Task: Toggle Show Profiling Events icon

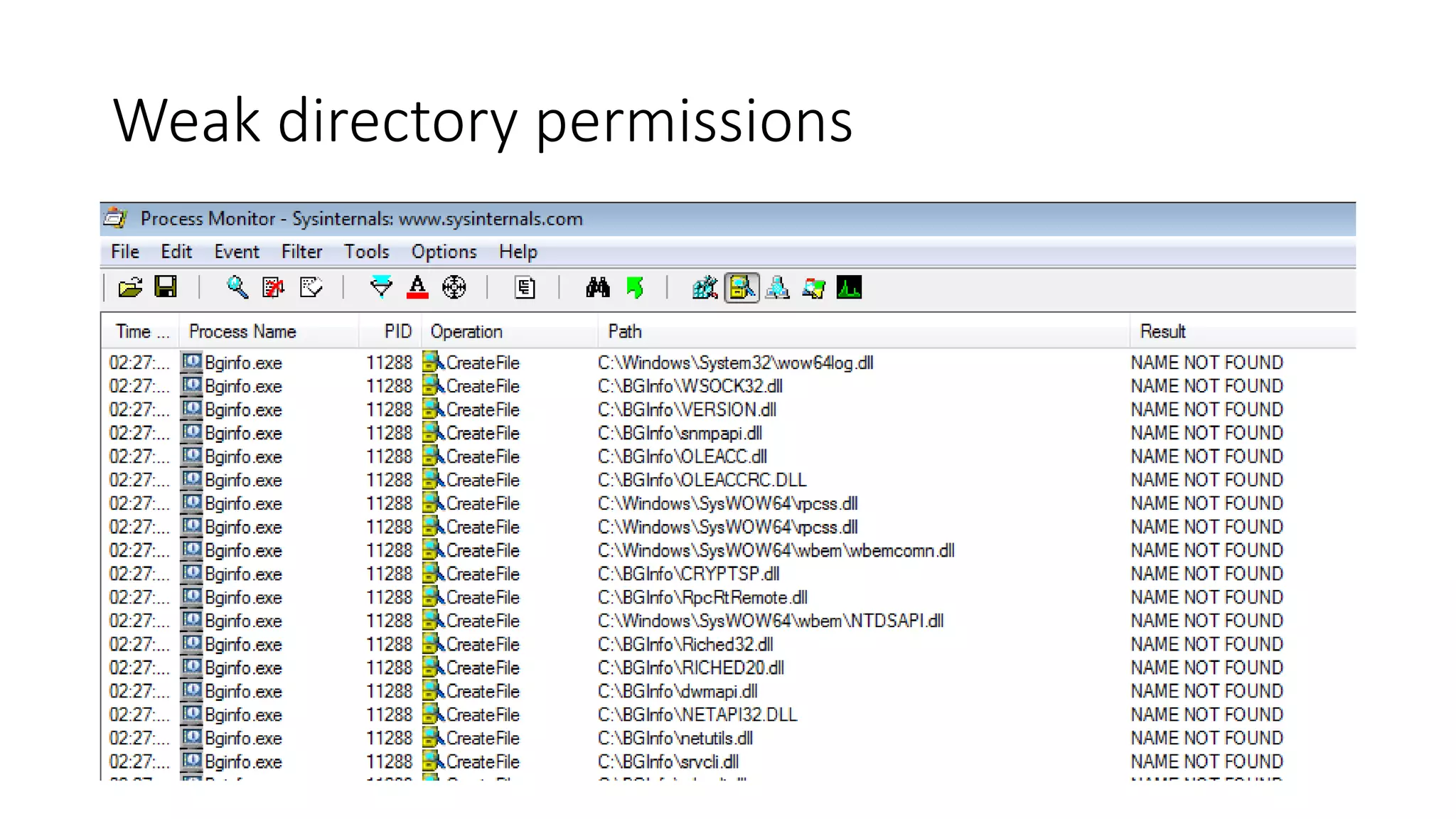Action: pyautogui.click(x=849, y=287)
